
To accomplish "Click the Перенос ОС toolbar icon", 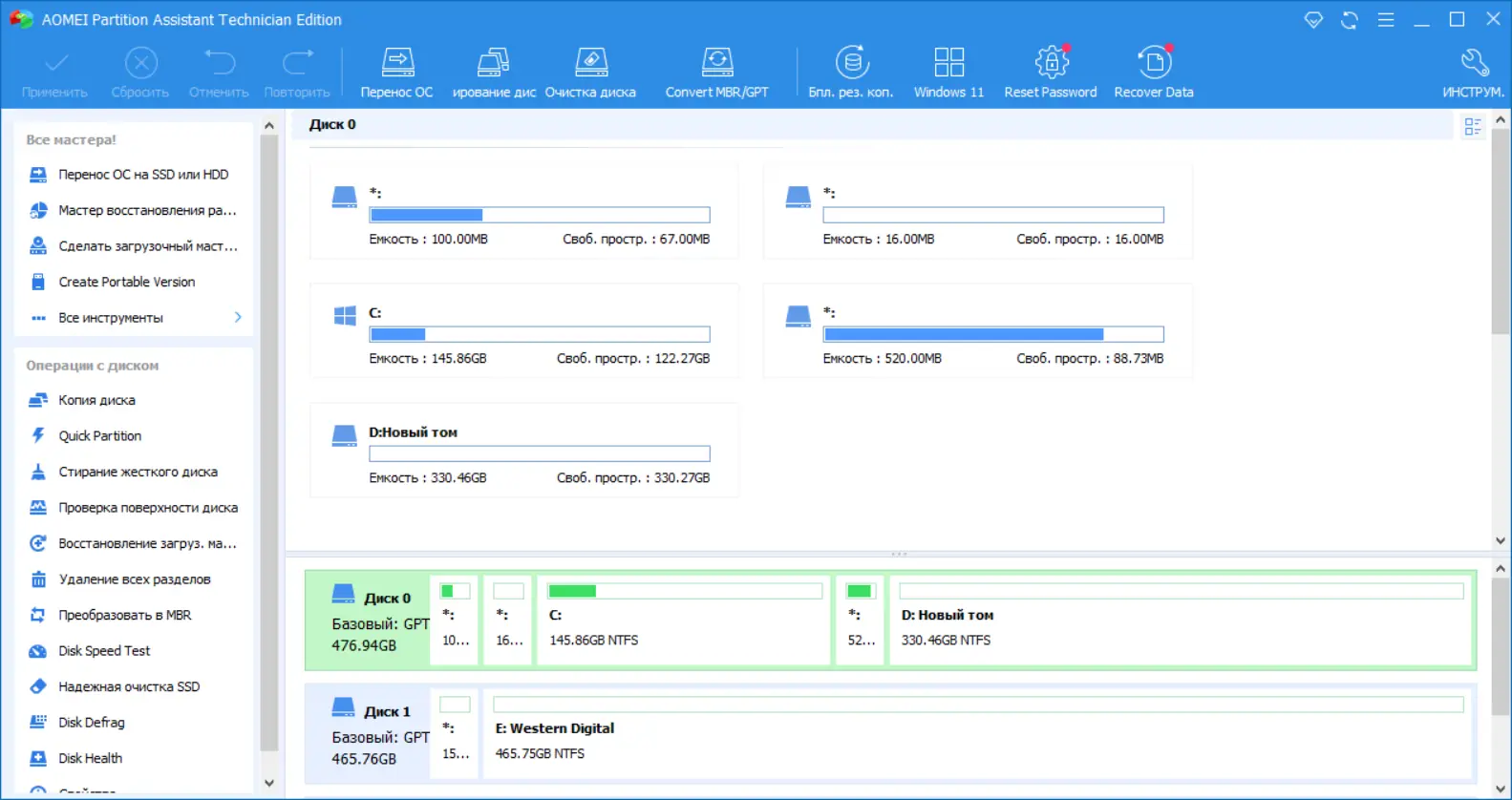I will [x=396, y=73].
